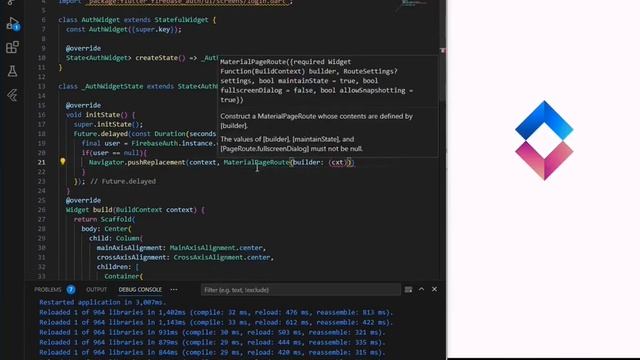
Task: Click the '// Future.delayed' comment
Action: (123, 181)
